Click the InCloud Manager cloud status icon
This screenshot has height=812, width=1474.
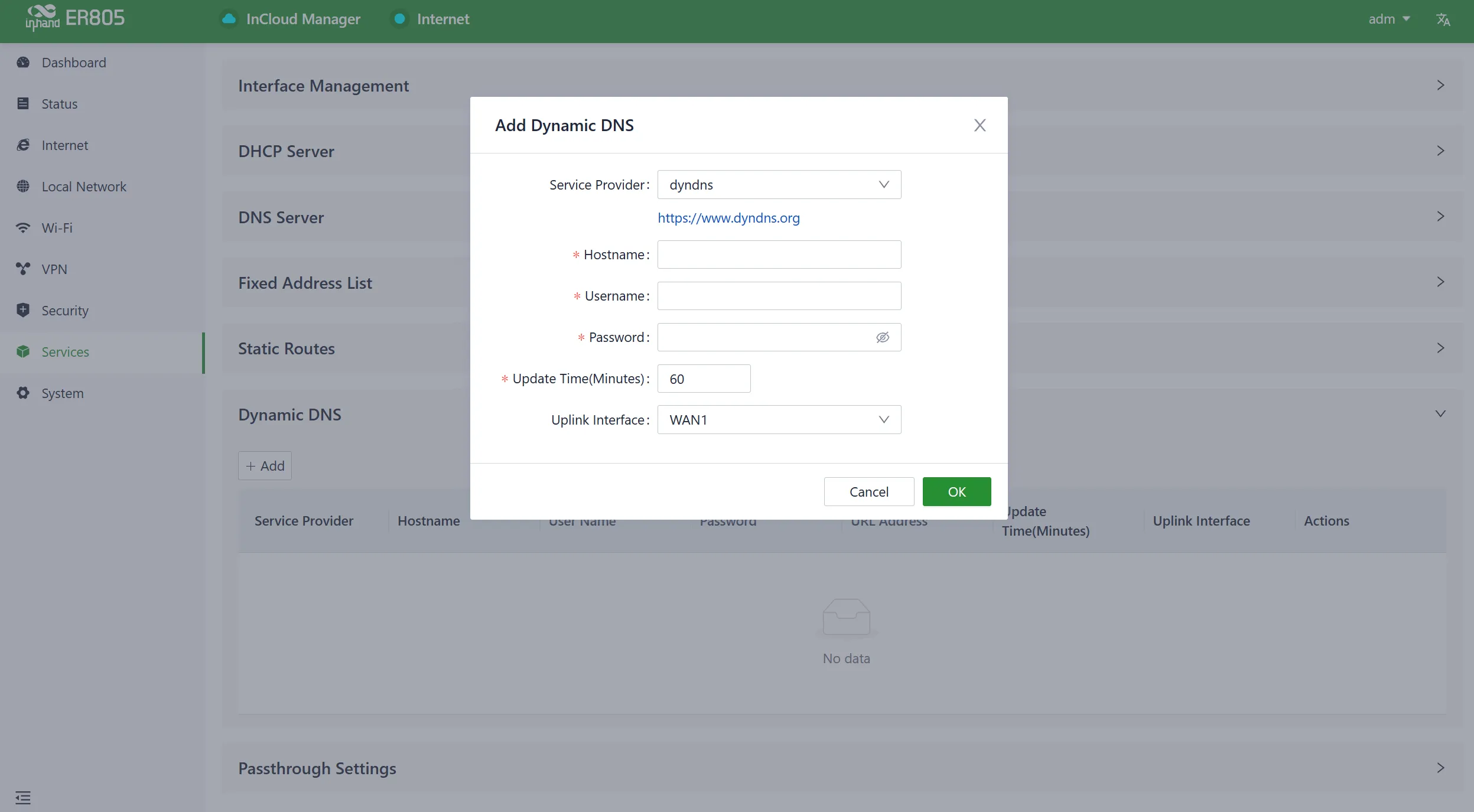tap(229, 19)
